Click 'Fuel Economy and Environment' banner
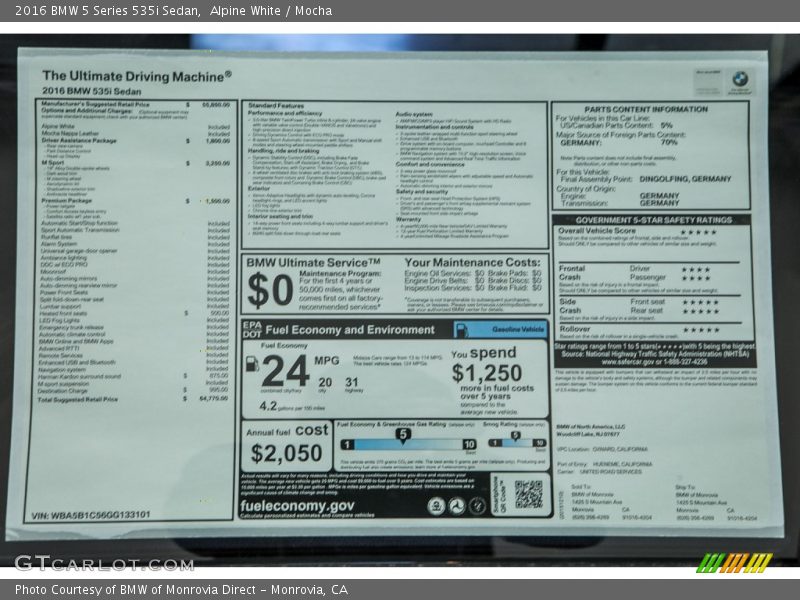 (x=350, y=330)
